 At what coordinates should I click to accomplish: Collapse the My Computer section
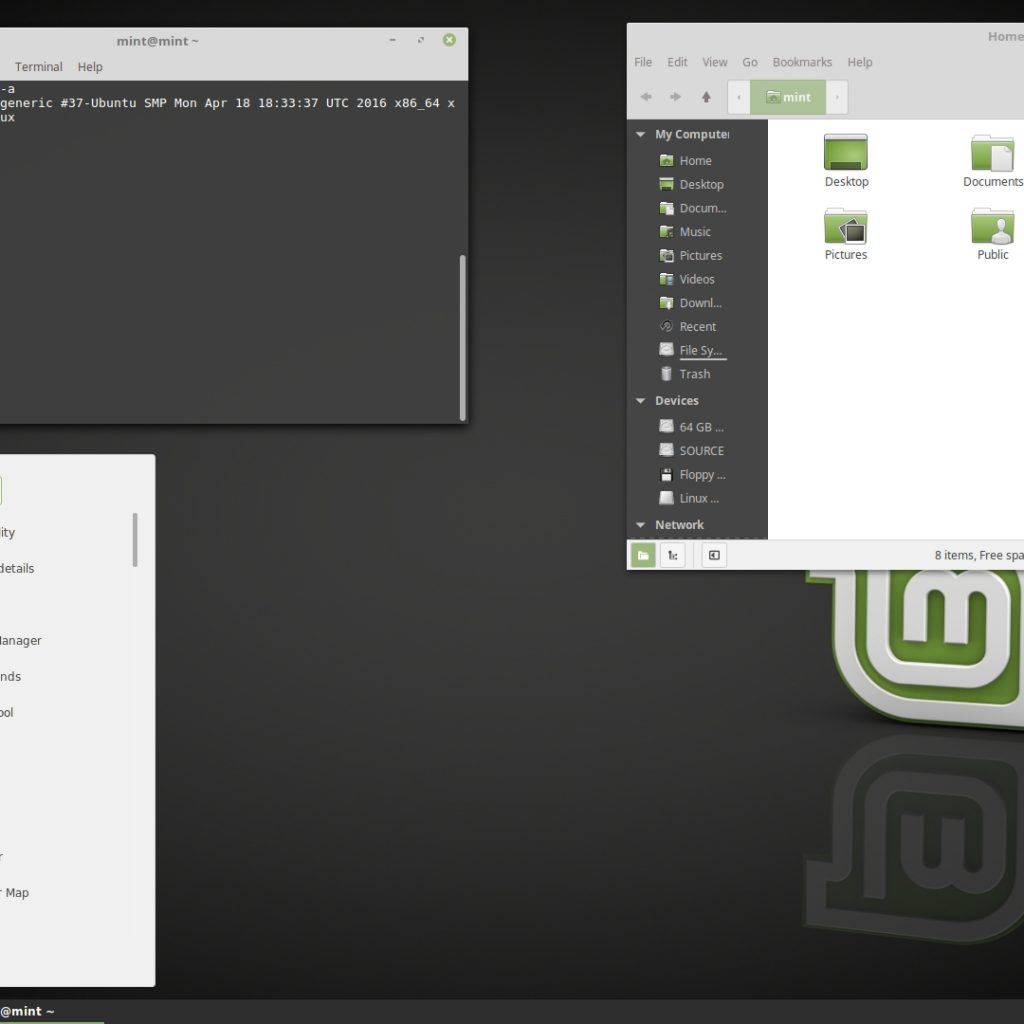(641, 135)
